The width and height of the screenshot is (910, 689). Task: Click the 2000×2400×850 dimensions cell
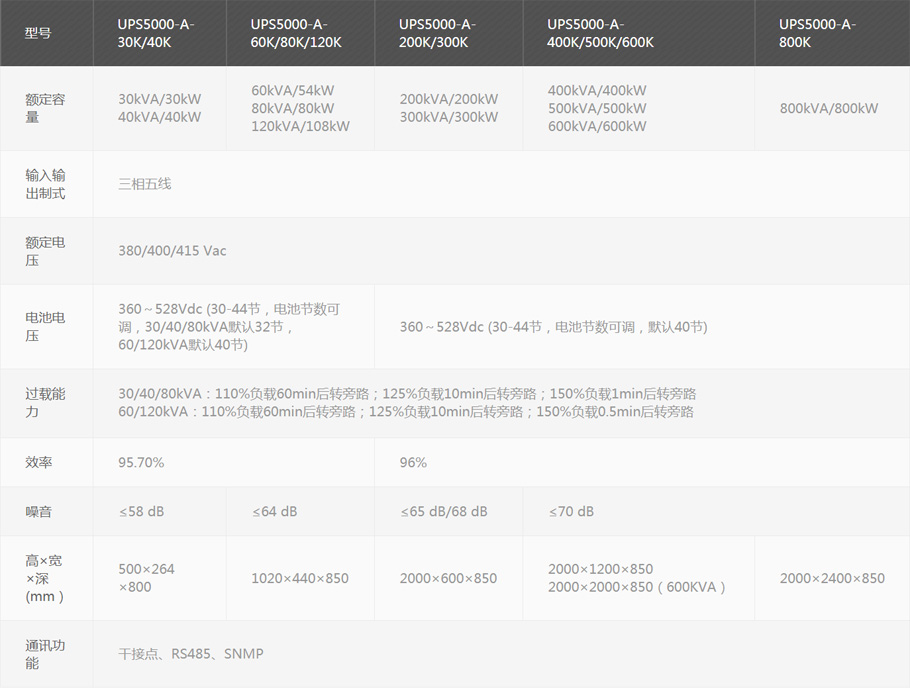832,578
